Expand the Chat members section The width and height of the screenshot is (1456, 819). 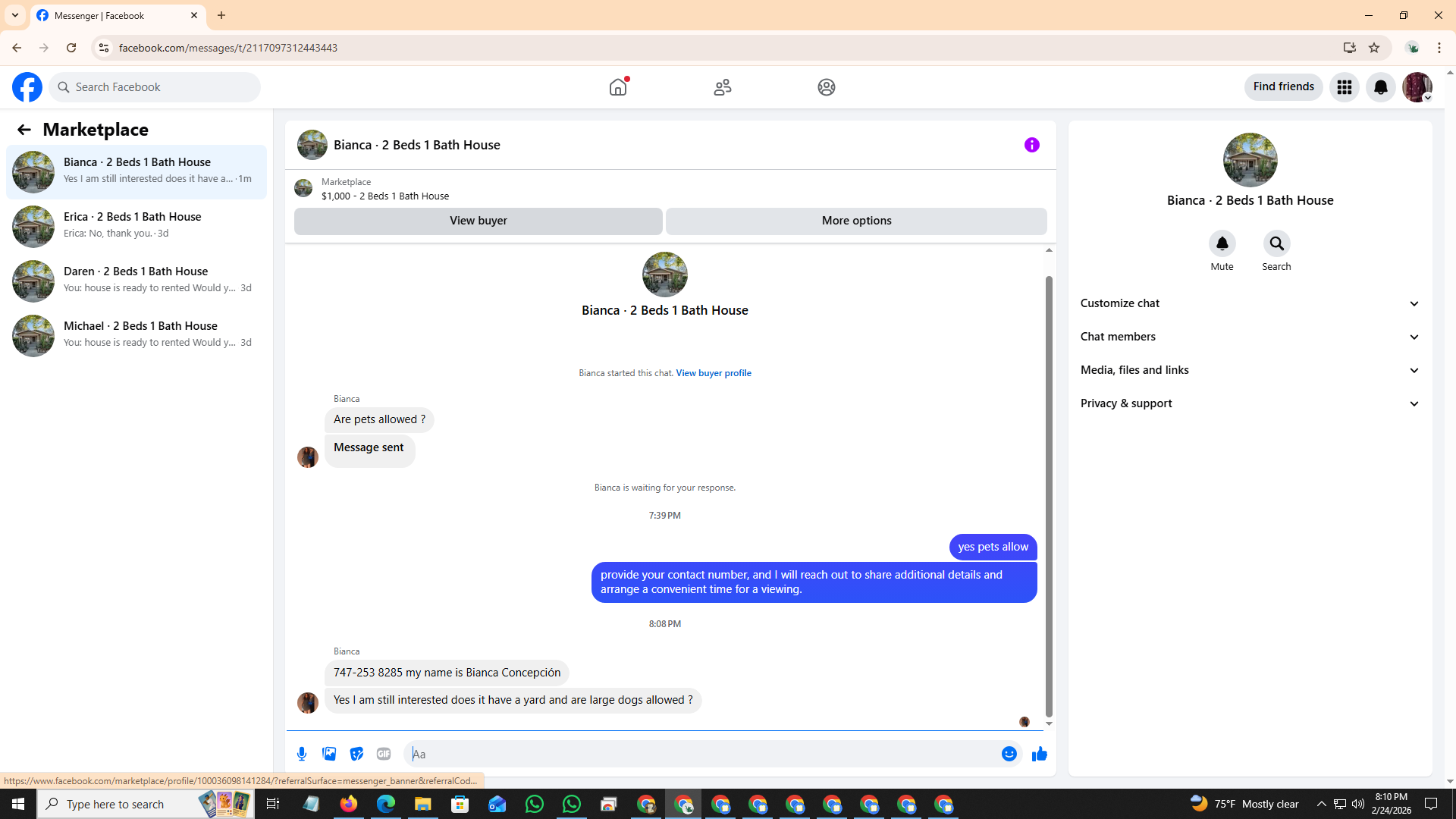[1249, 337]
